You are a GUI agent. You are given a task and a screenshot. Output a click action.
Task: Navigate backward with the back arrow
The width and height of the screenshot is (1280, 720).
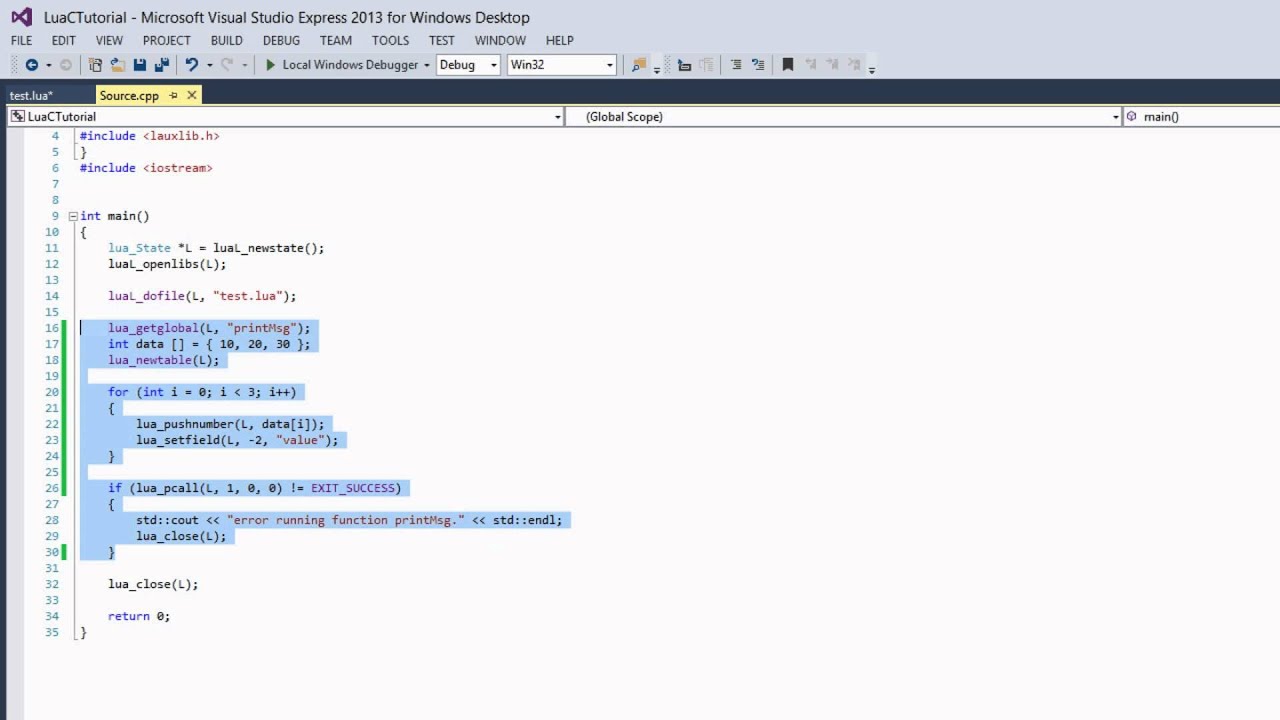31,65
